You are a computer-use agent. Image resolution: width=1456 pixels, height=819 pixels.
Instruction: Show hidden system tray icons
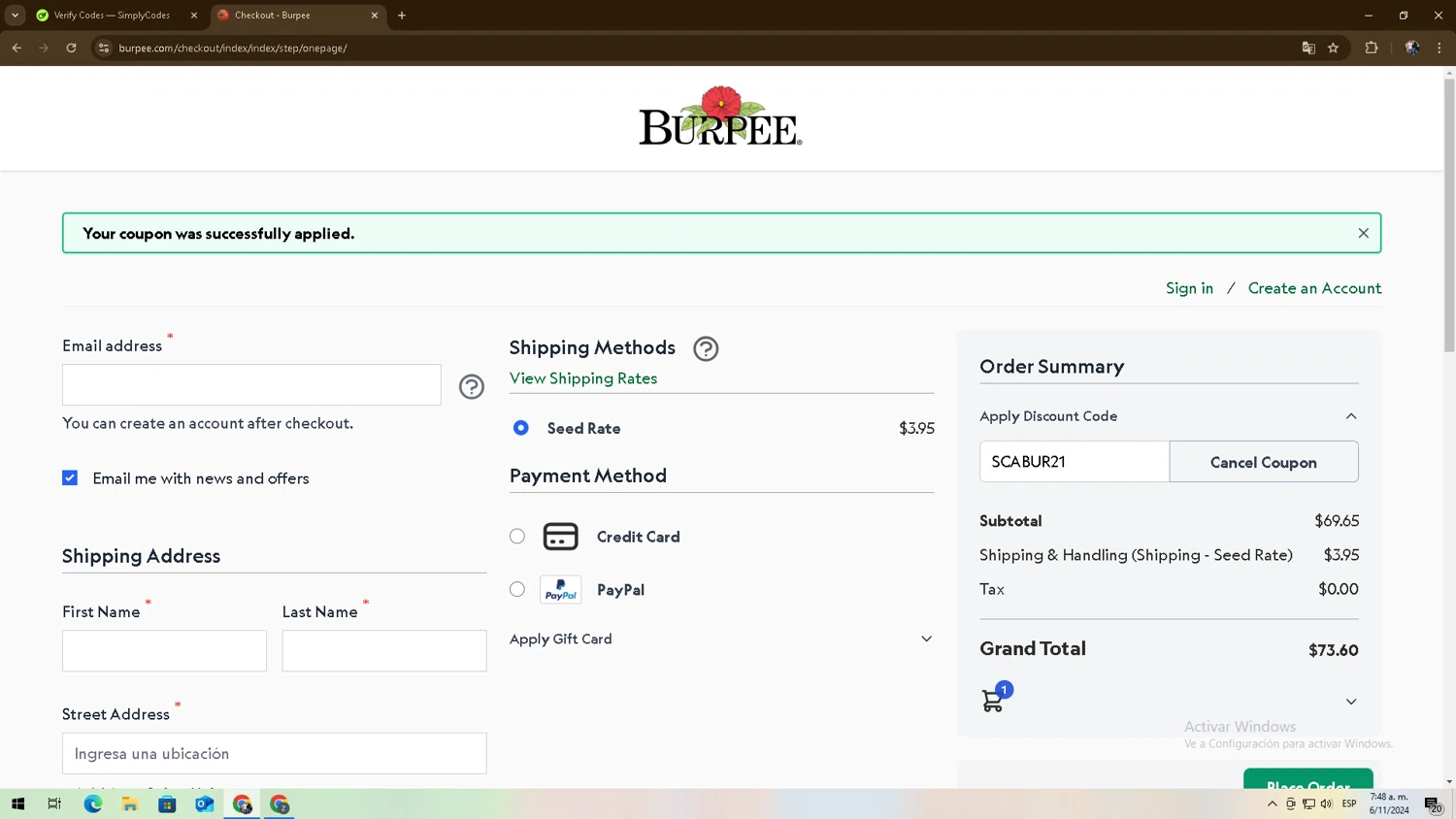1273,803
